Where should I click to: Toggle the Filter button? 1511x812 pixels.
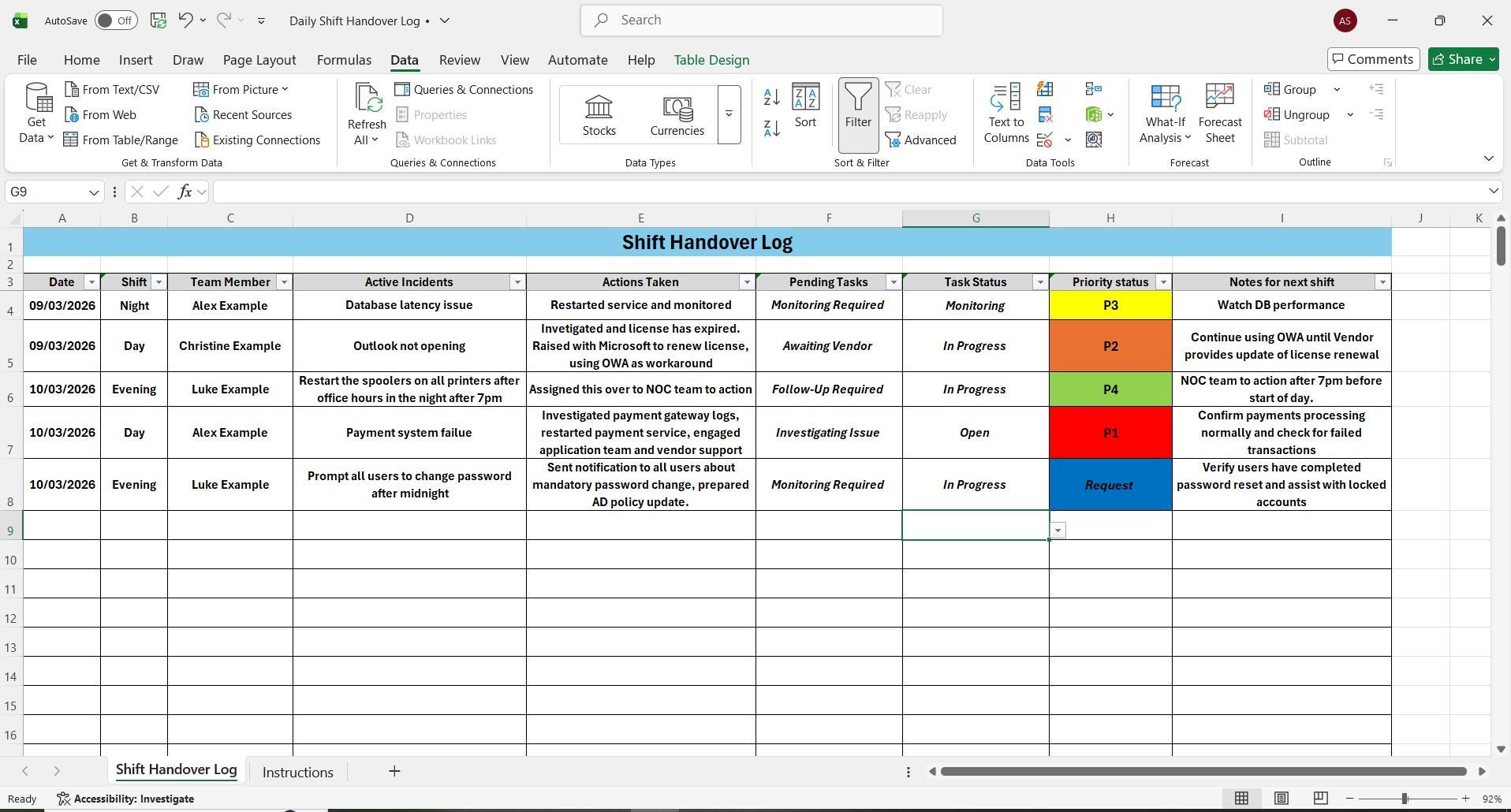point(858,115)
